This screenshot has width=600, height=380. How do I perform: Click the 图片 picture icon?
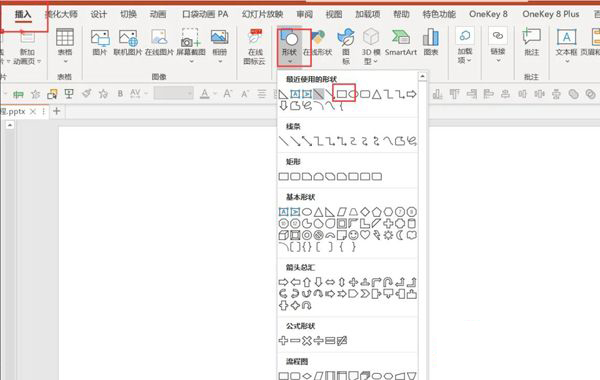coord(100,39)
